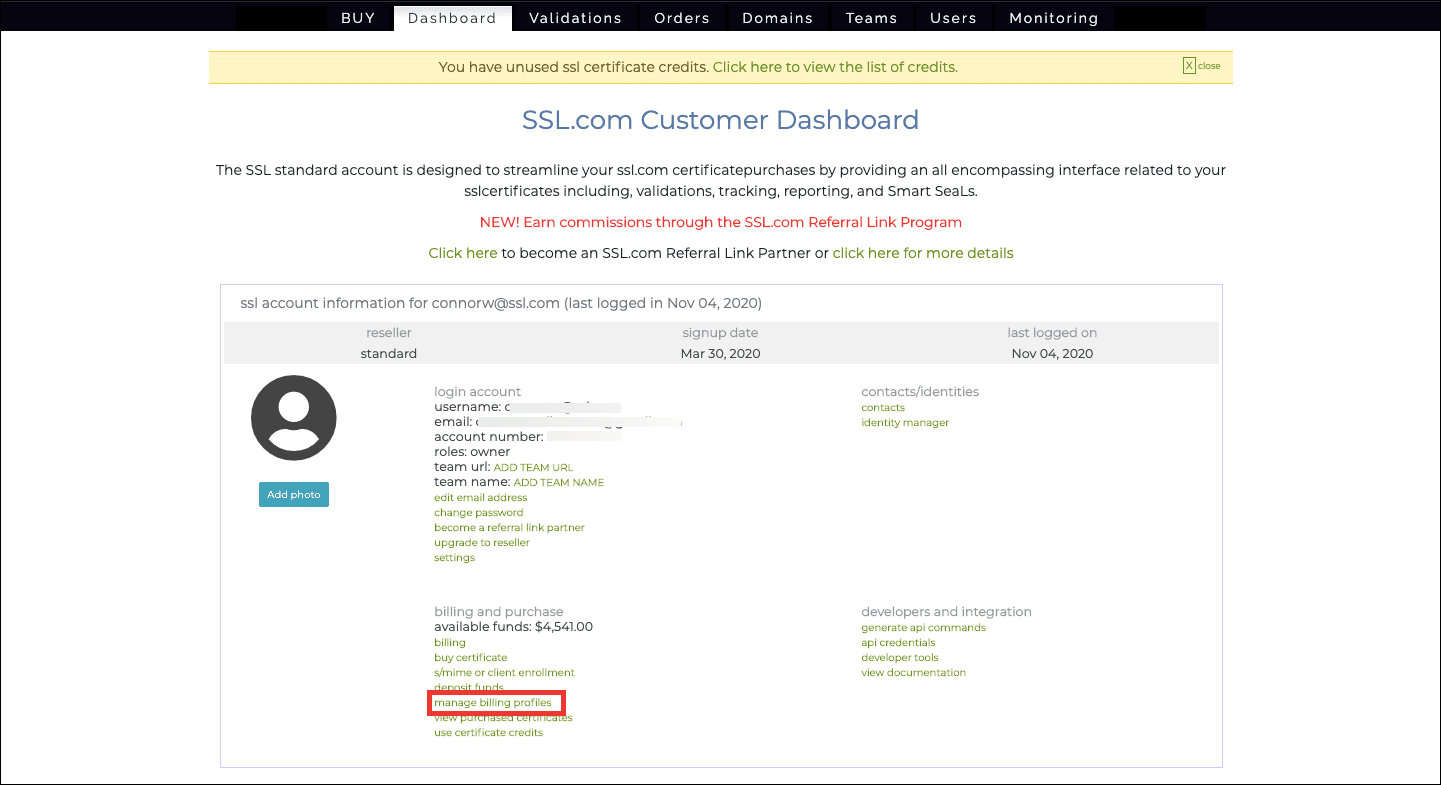Click upgrade to reseller link

point(481,543)
